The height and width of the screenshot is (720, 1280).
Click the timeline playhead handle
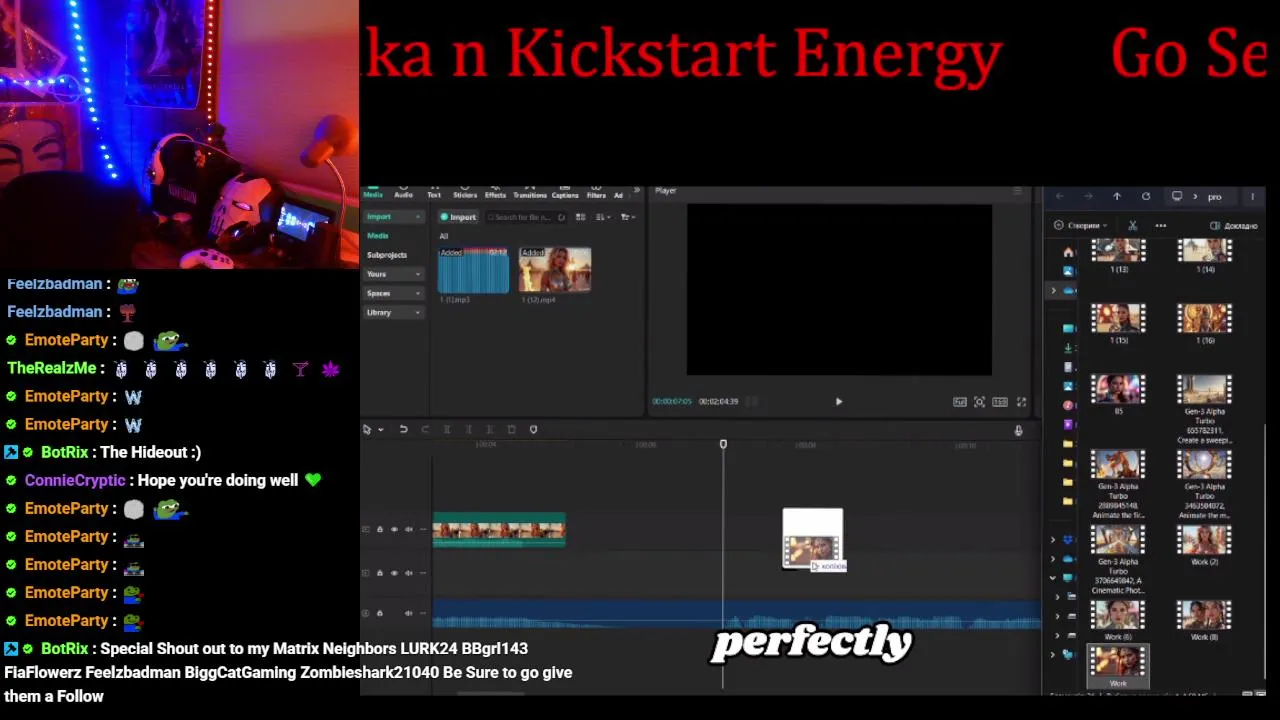(x=723, y=444)
